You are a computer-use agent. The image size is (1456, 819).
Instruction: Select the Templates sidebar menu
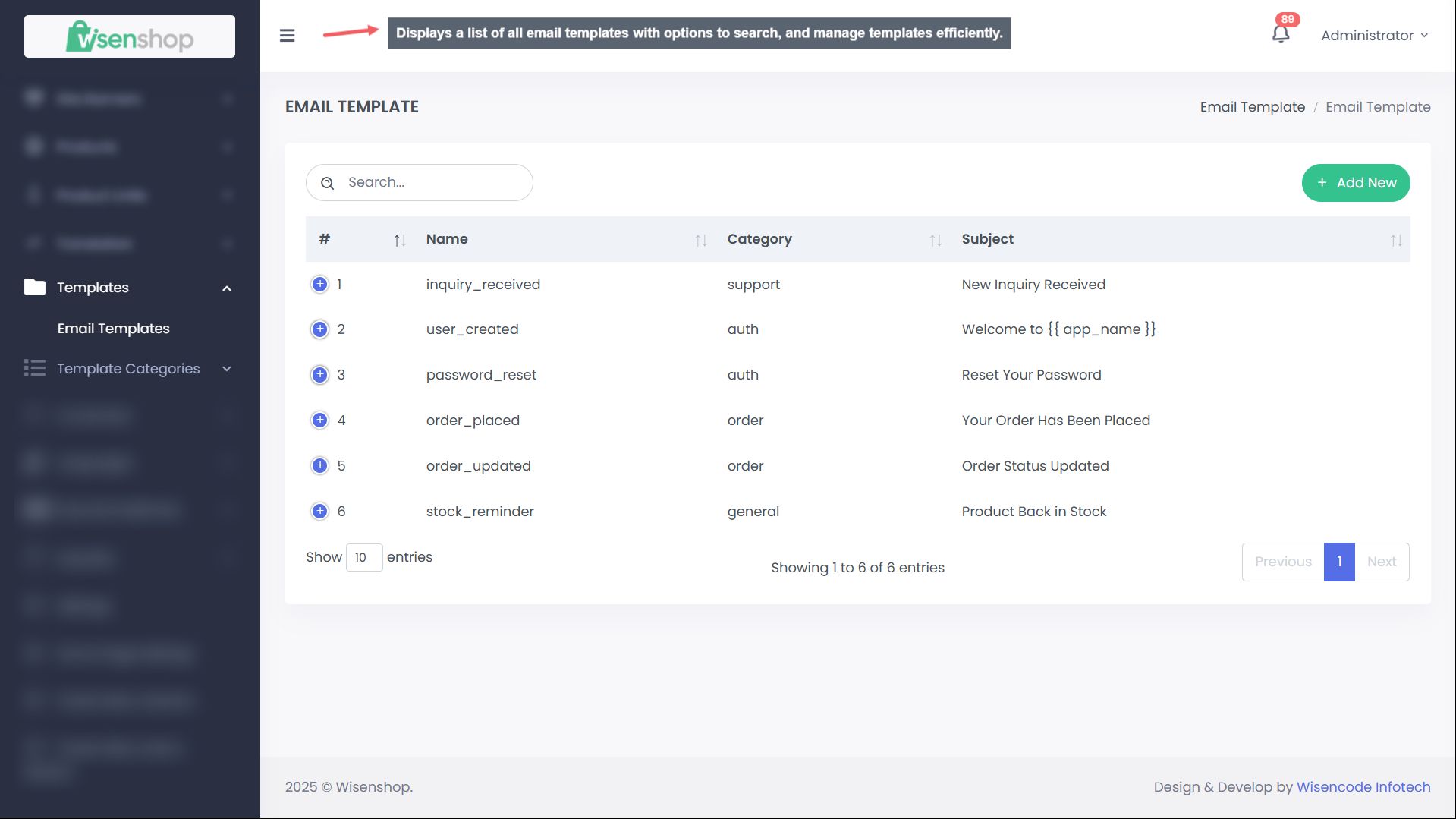coord(128,288)
